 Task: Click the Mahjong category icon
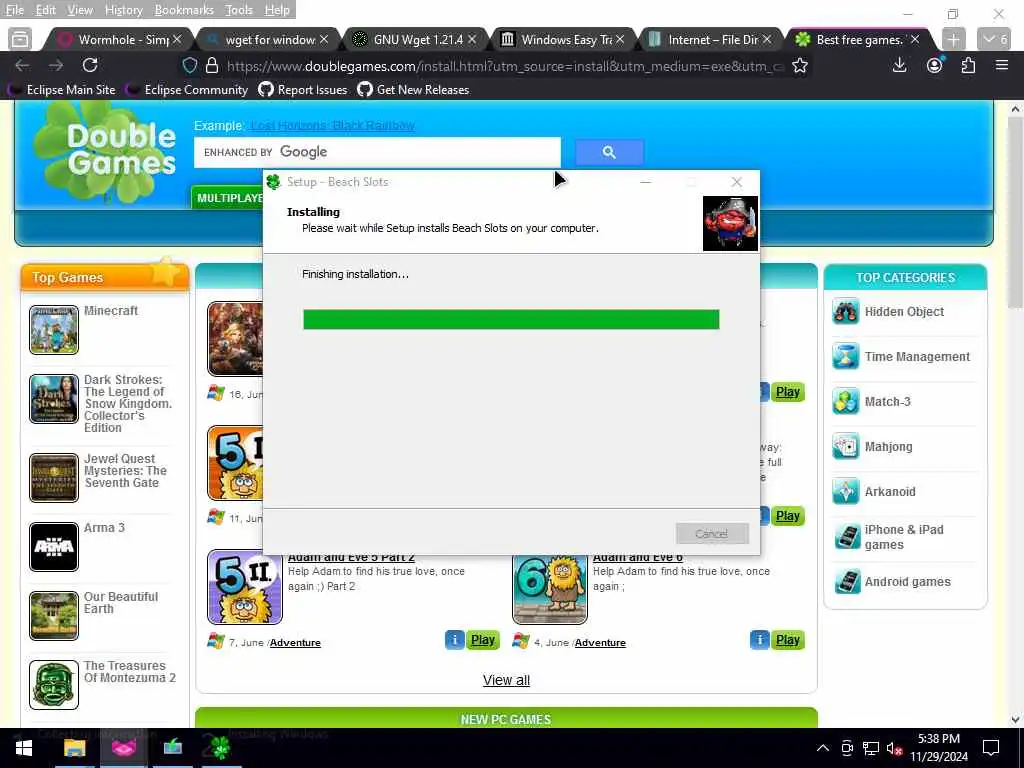[x=846, y=447]
